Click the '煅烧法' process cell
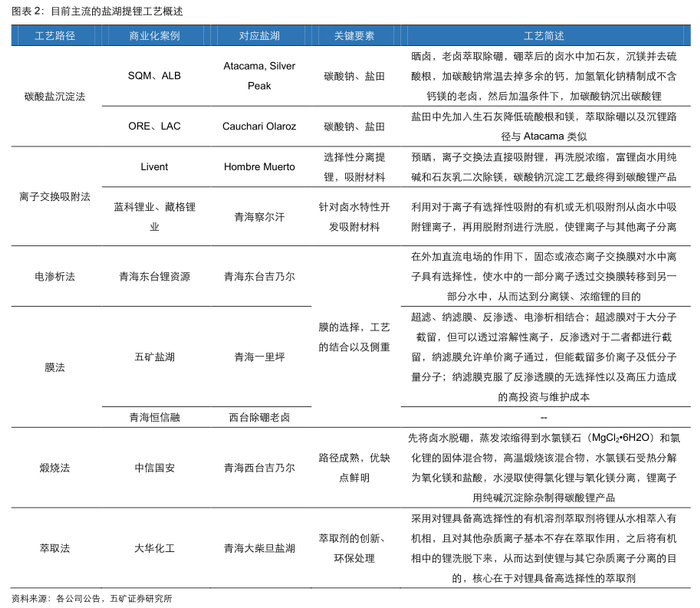 [55, 468]
